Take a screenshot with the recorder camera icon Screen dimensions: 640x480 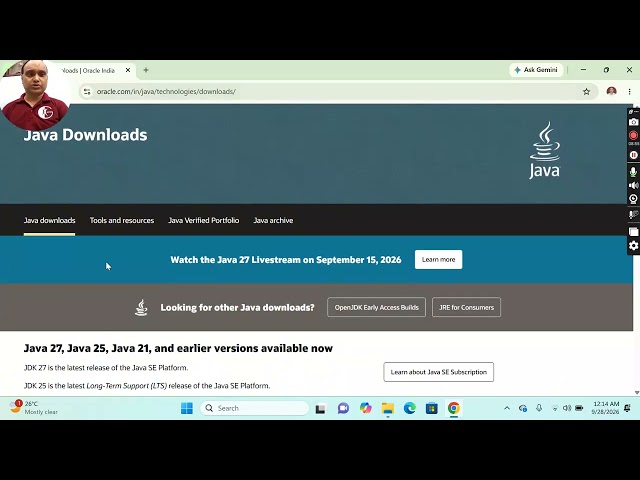633,122
